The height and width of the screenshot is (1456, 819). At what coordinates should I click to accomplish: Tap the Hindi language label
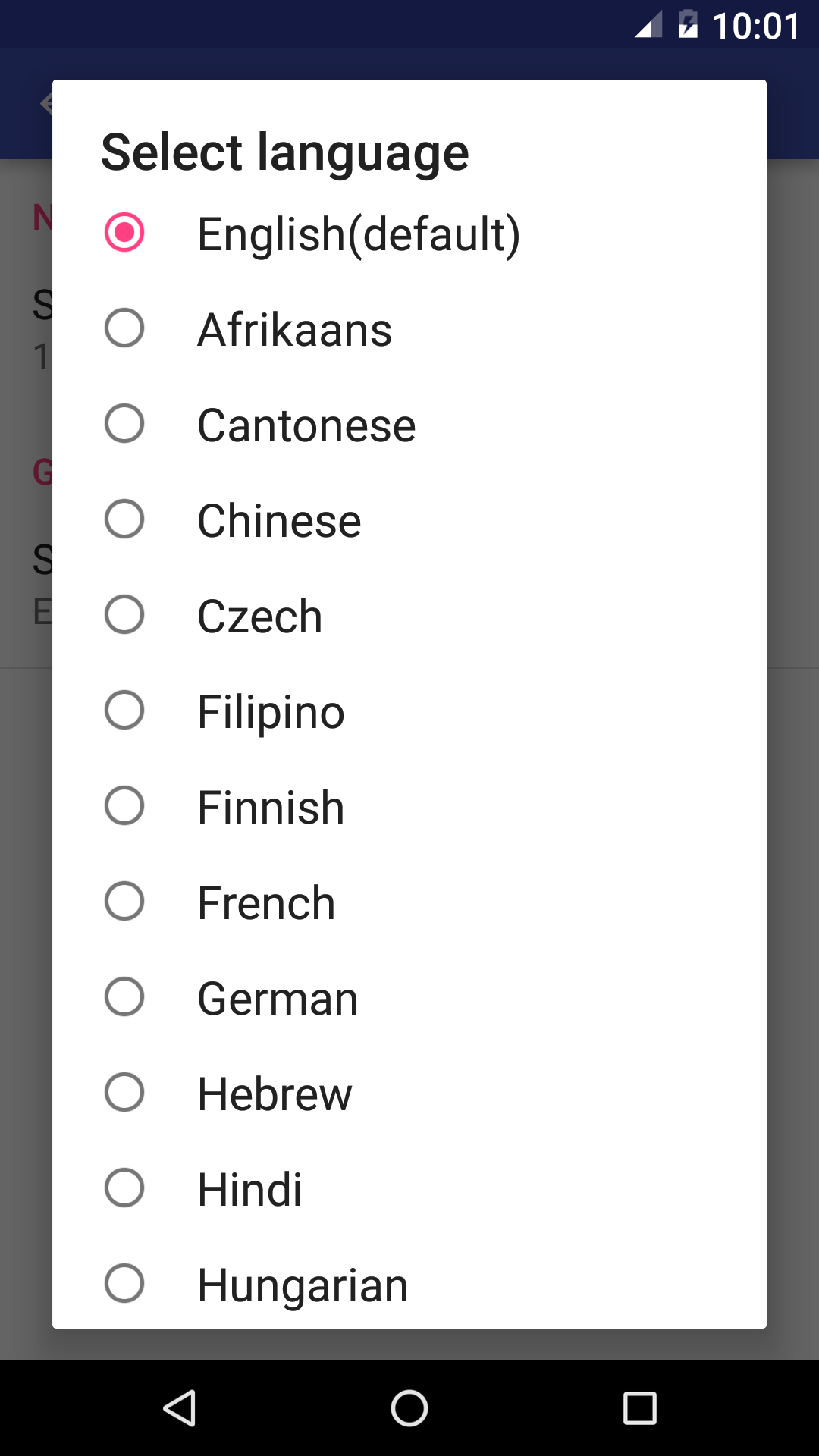tap(249, 1189)
